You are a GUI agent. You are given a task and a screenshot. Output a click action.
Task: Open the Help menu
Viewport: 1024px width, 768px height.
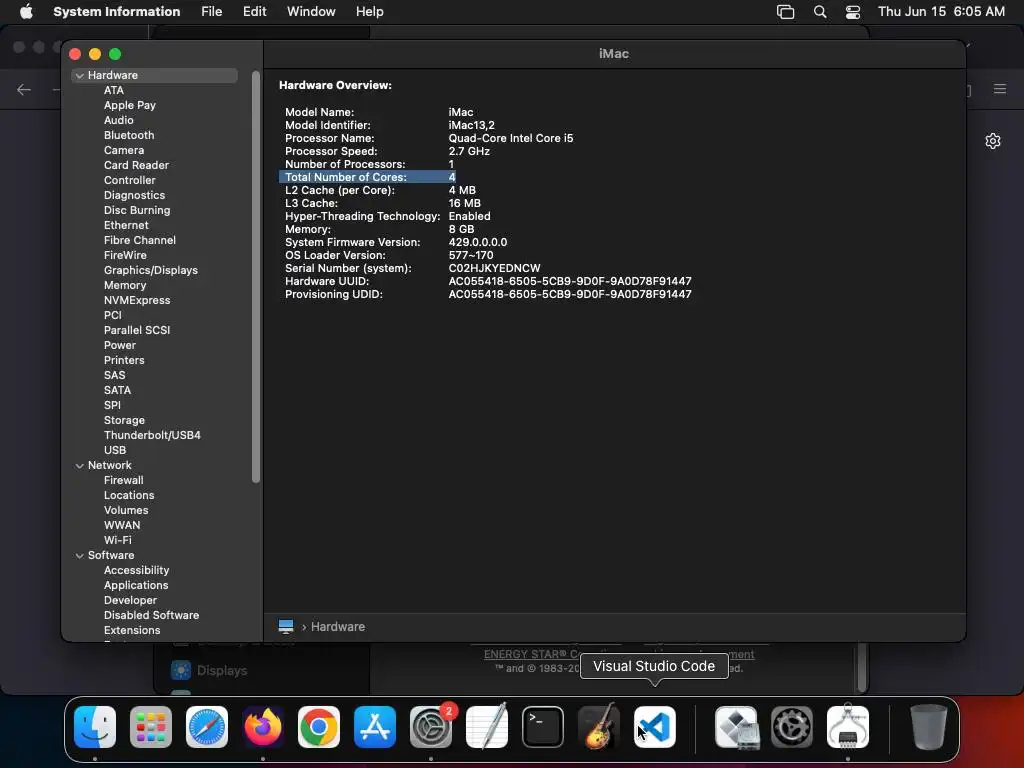pyautogui.click(x=370, y=12)
